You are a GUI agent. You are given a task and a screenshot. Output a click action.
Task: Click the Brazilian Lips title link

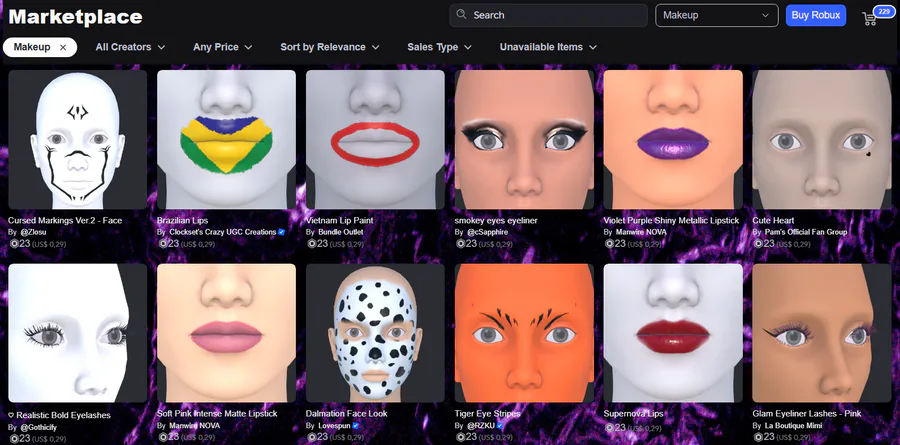click(183, 220)
